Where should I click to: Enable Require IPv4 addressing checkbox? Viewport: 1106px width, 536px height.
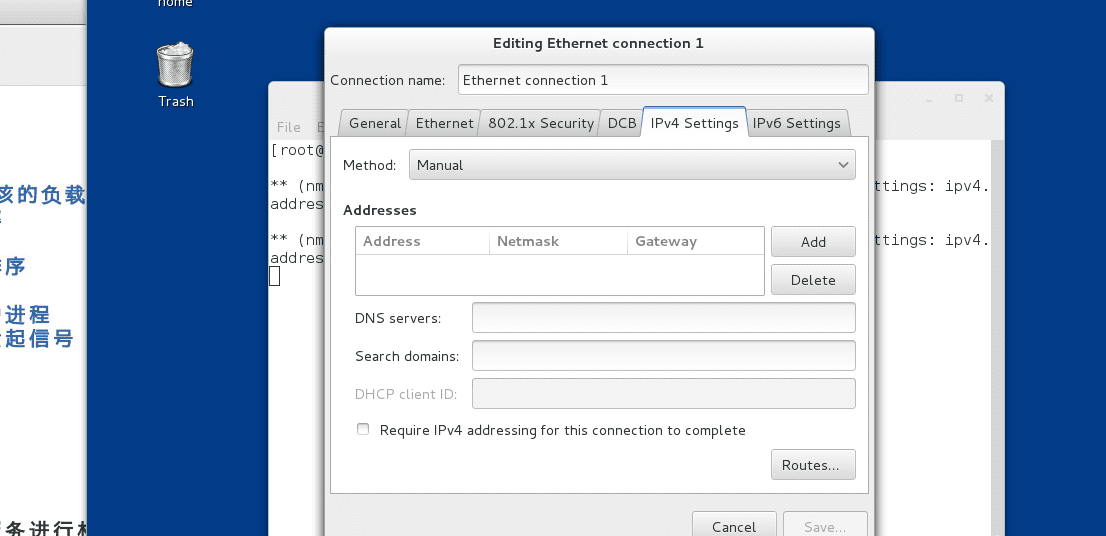coord(363,430)
